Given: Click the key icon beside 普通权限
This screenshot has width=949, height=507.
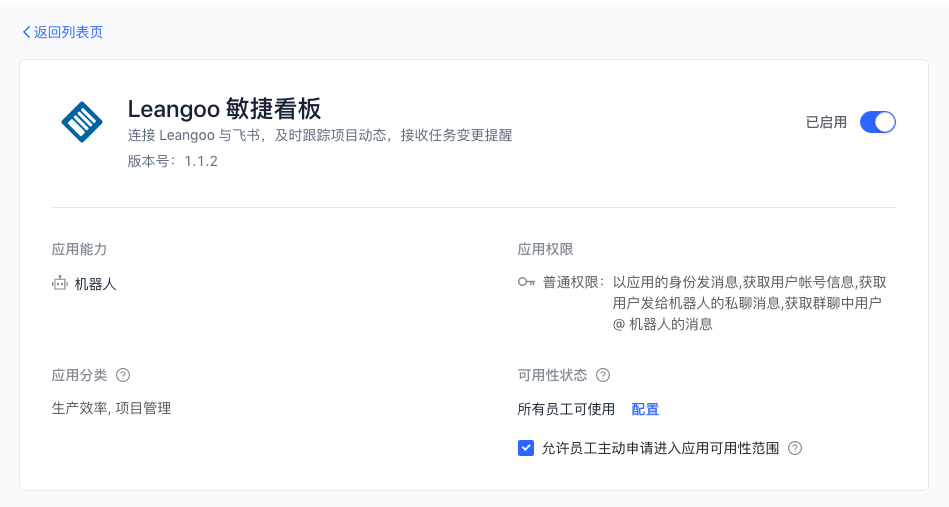Looking at the screenshot, I should coord(526,283).
